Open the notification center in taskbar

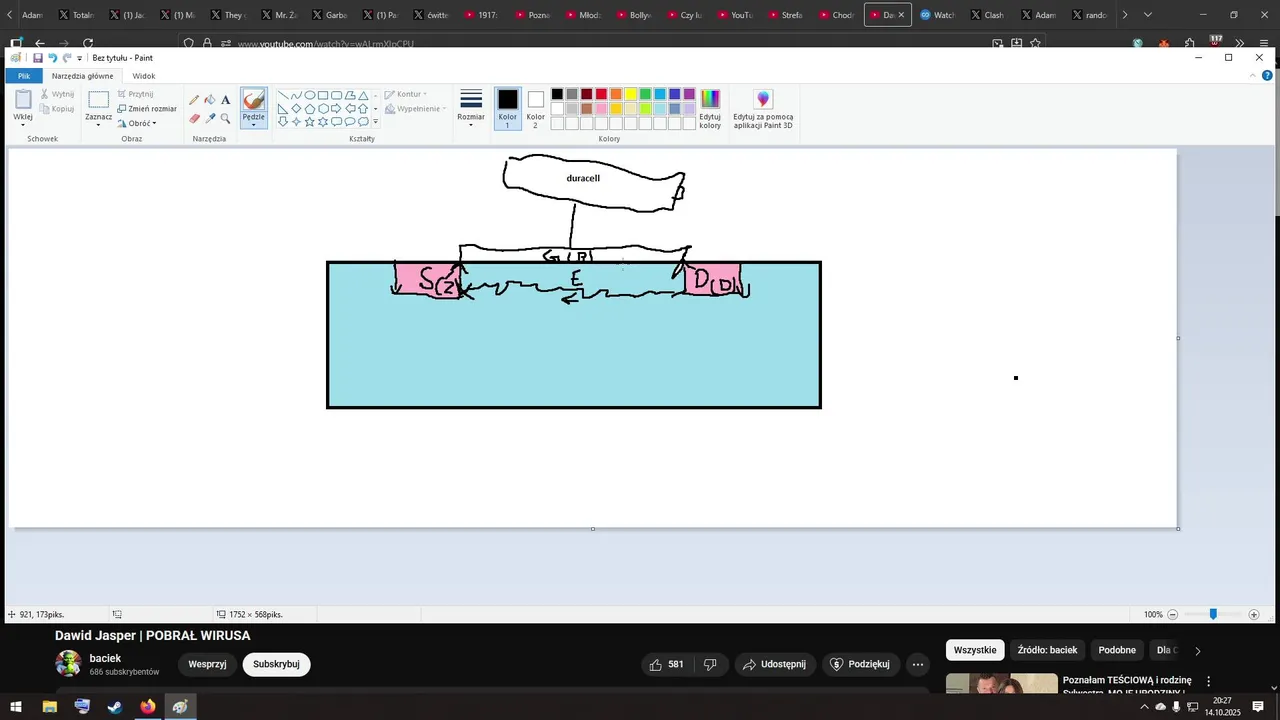tap(1258, 707)
